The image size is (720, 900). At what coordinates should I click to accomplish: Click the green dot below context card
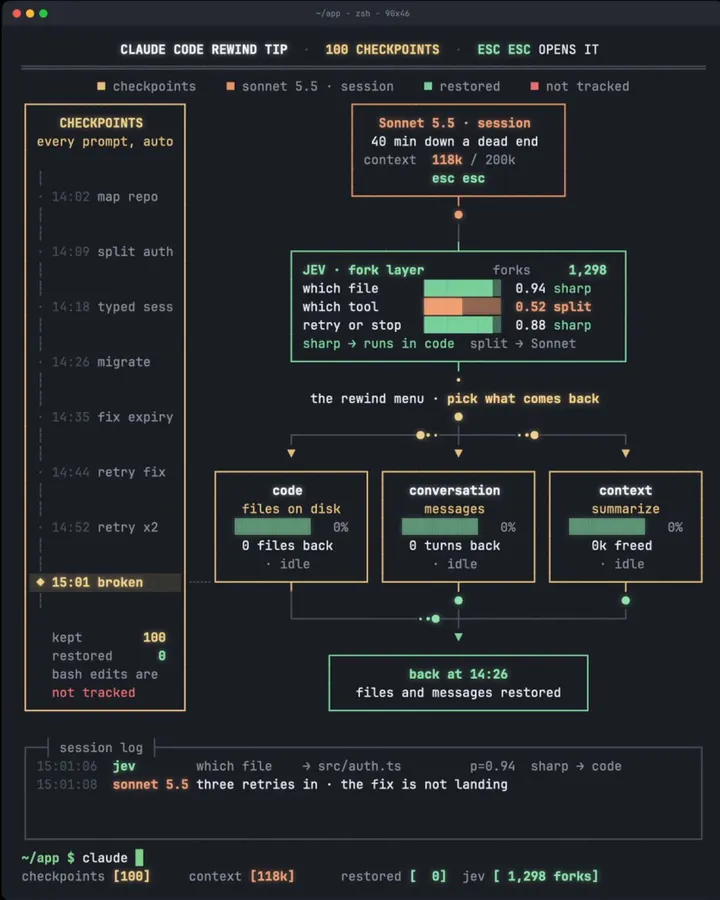click(x=625, y=600)
